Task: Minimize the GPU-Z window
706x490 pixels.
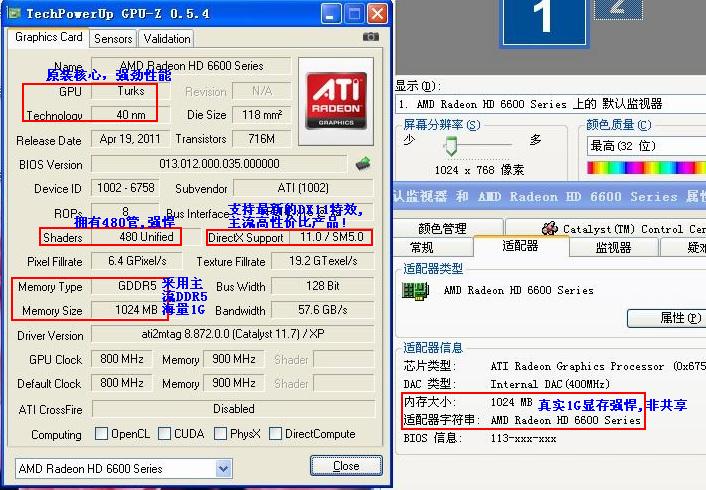Action: pyautogui.click(x=331, y=14)
